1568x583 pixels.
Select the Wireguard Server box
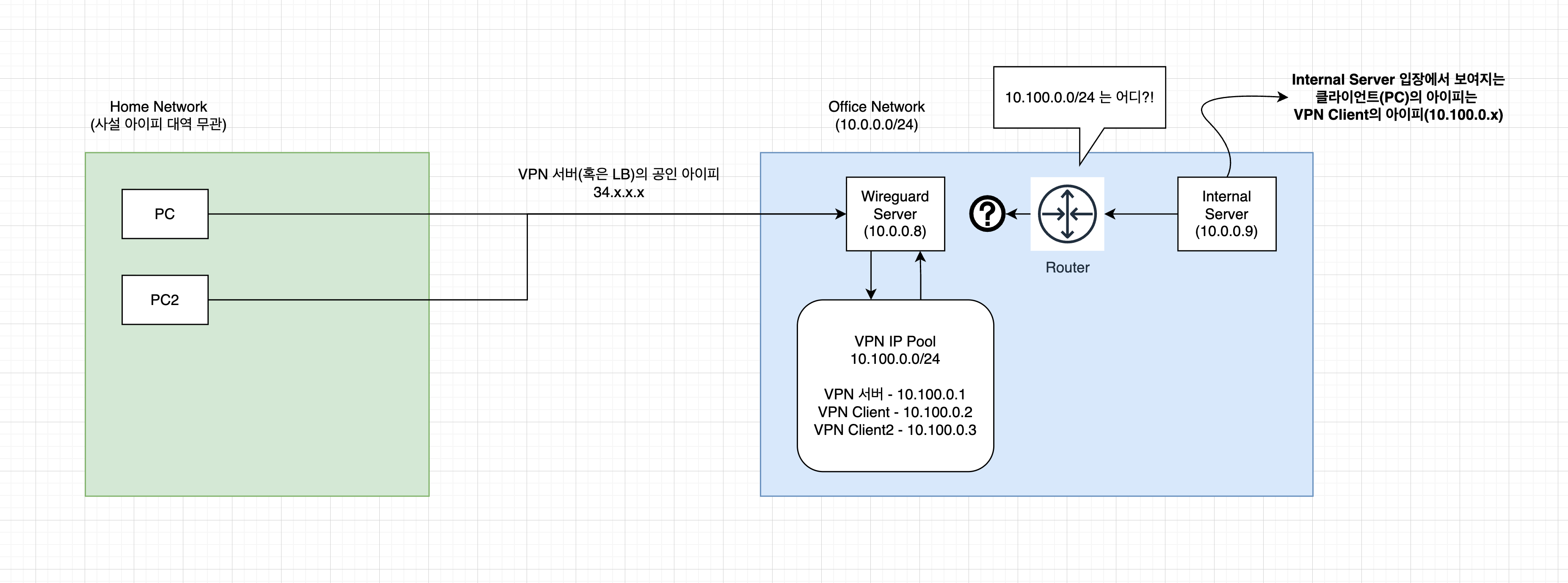(x=895, y=214)
